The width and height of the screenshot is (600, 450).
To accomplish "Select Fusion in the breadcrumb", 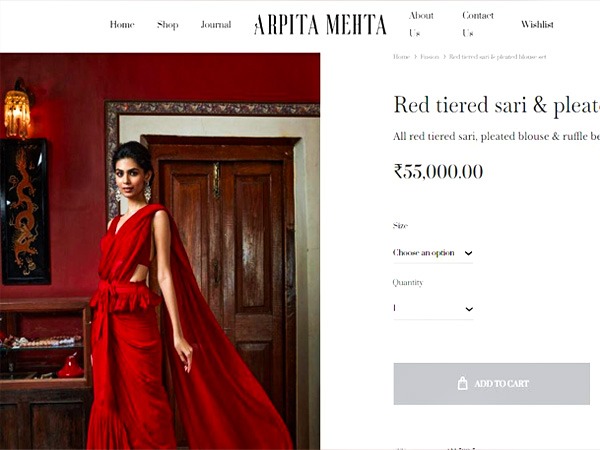I will 429,57.
